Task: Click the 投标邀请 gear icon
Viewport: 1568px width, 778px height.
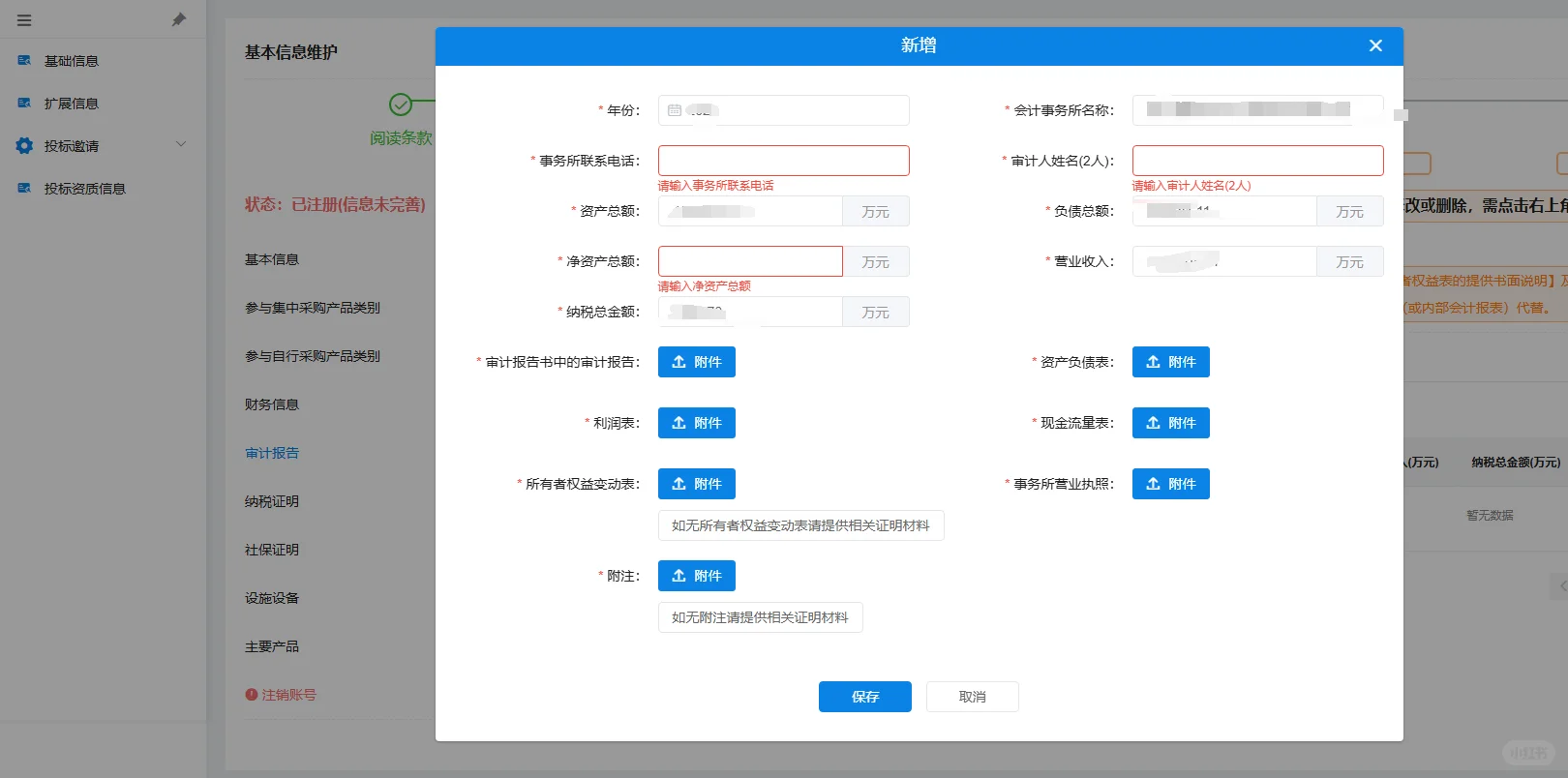Action: click(x=24, y=145)
